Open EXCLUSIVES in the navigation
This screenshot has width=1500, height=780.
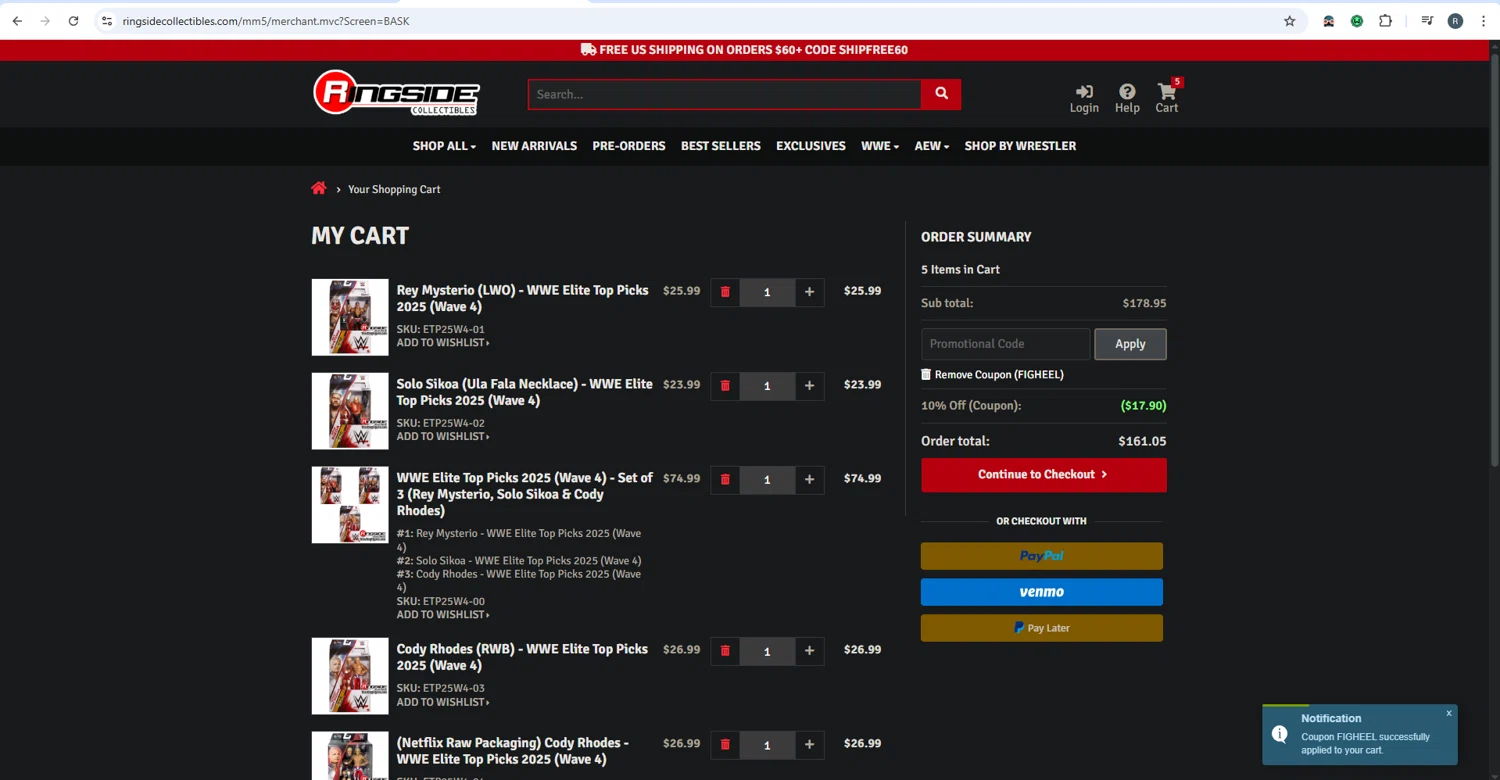point(811,146)
